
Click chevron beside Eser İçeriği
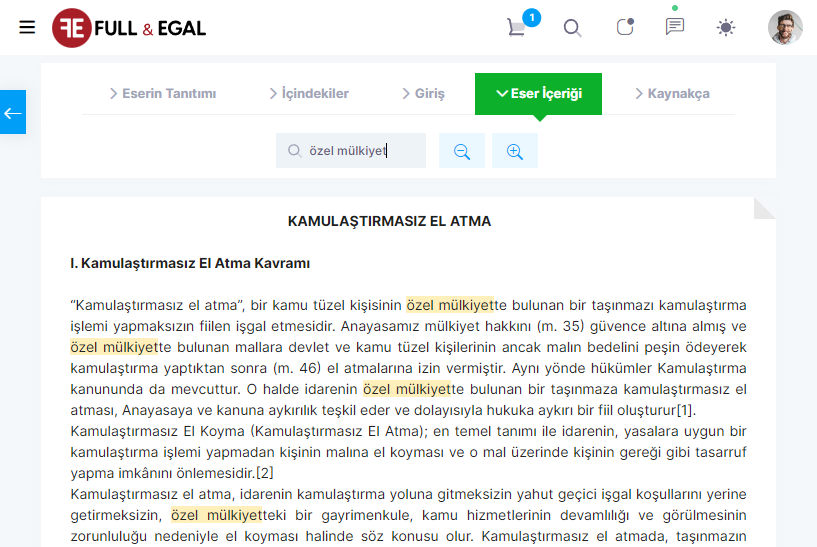point(502,94)
